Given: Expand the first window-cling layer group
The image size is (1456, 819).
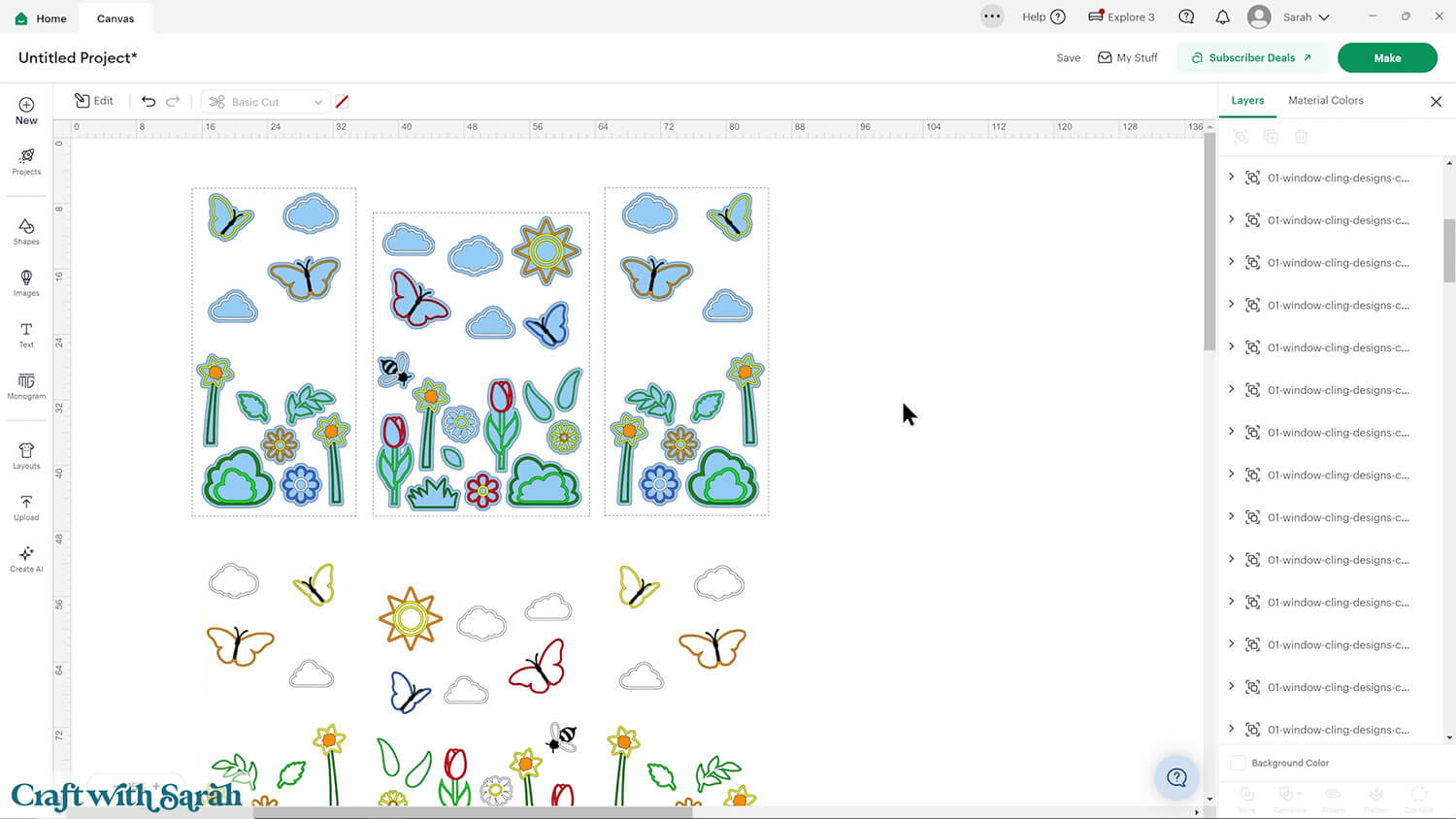Looking at the screenshot, I should pyautogui.click(x=1231, y=178).
